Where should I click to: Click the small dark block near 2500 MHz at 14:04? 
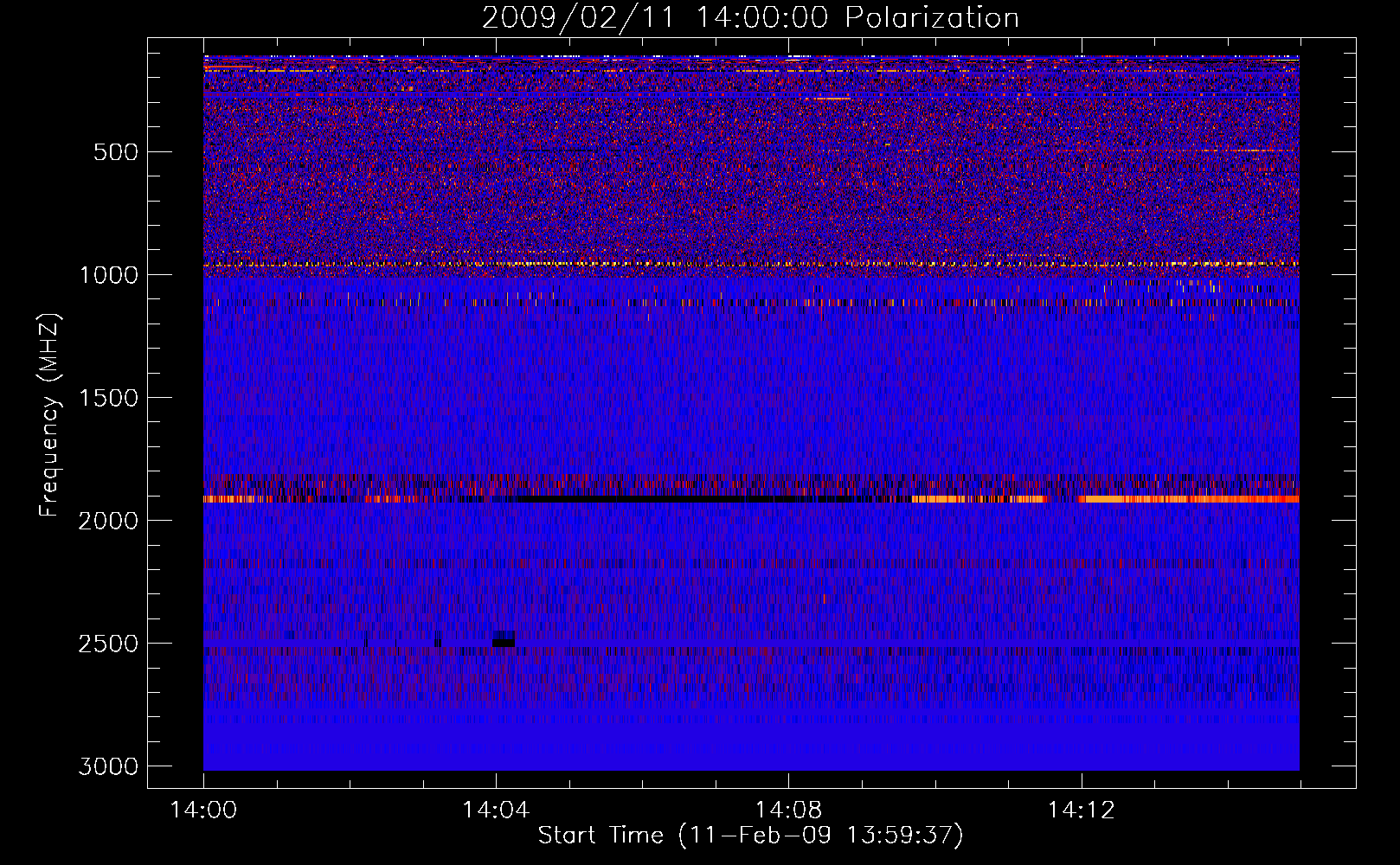pos(504,639)
